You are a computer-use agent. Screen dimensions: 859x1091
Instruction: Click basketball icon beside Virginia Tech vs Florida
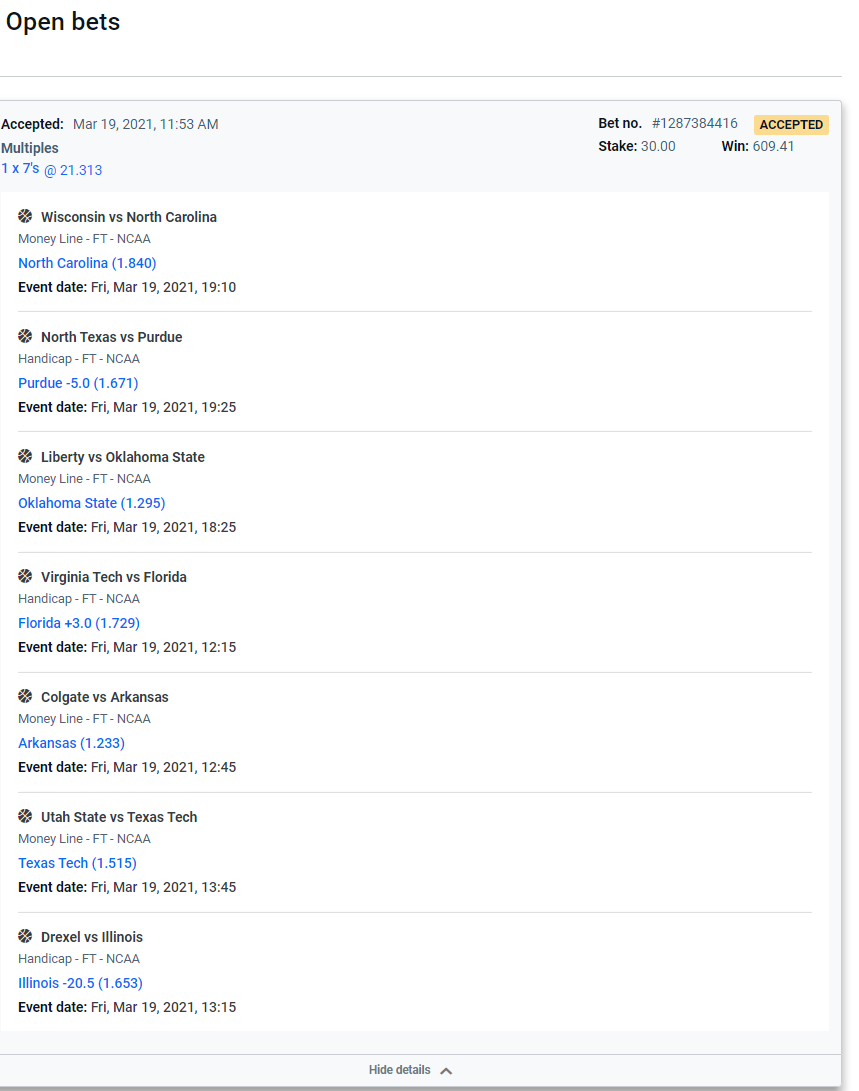click(25, 576)
